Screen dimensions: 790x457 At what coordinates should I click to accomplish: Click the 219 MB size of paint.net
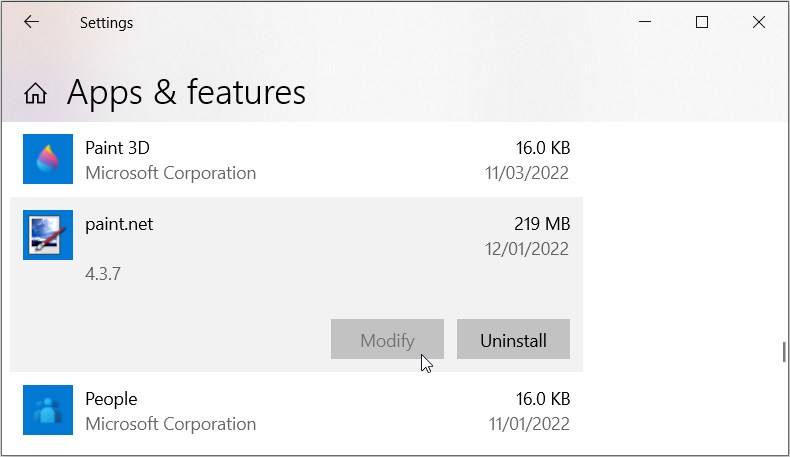(x=541, y=224)
